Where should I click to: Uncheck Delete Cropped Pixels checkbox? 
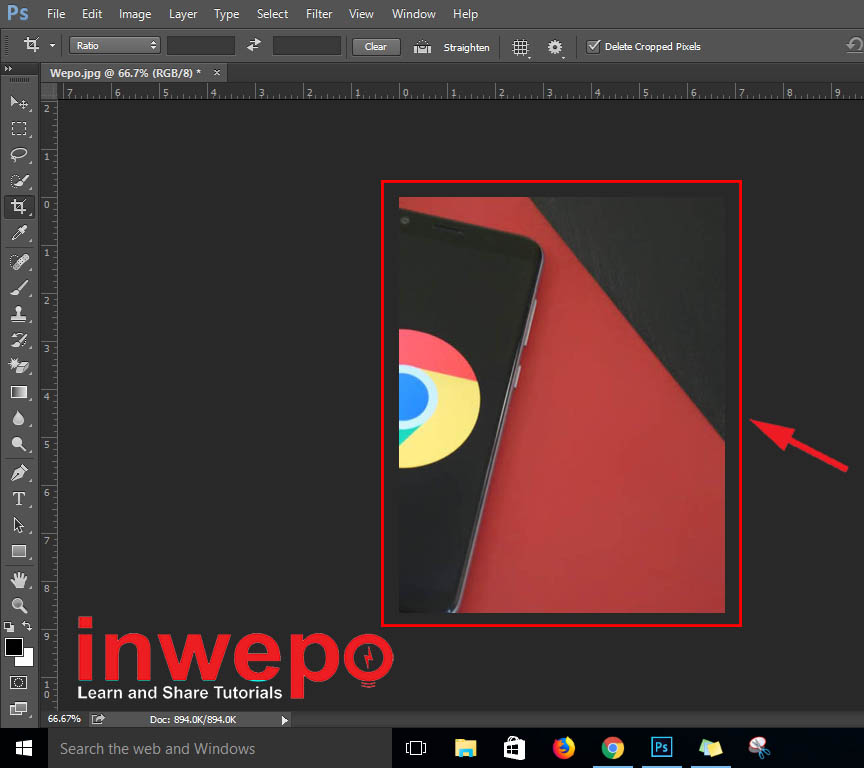594,46
